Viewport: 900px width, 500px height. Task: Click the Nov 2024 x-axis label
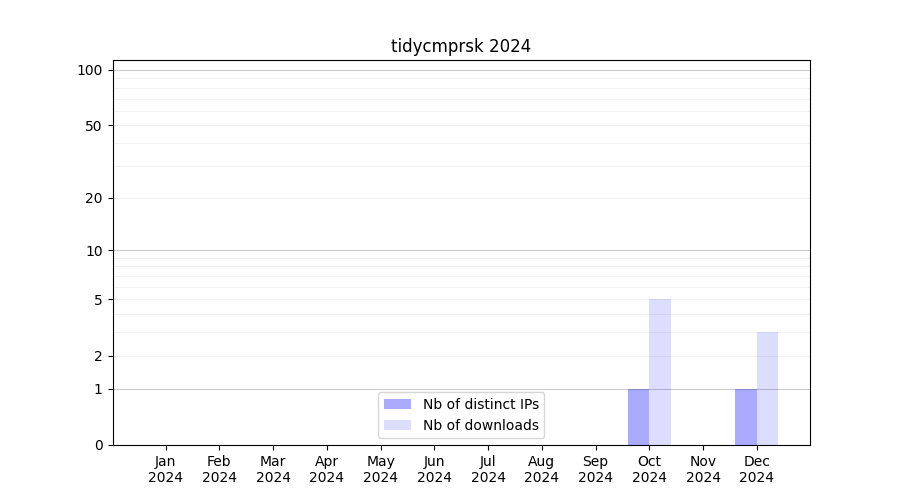(x=703, y=469)
